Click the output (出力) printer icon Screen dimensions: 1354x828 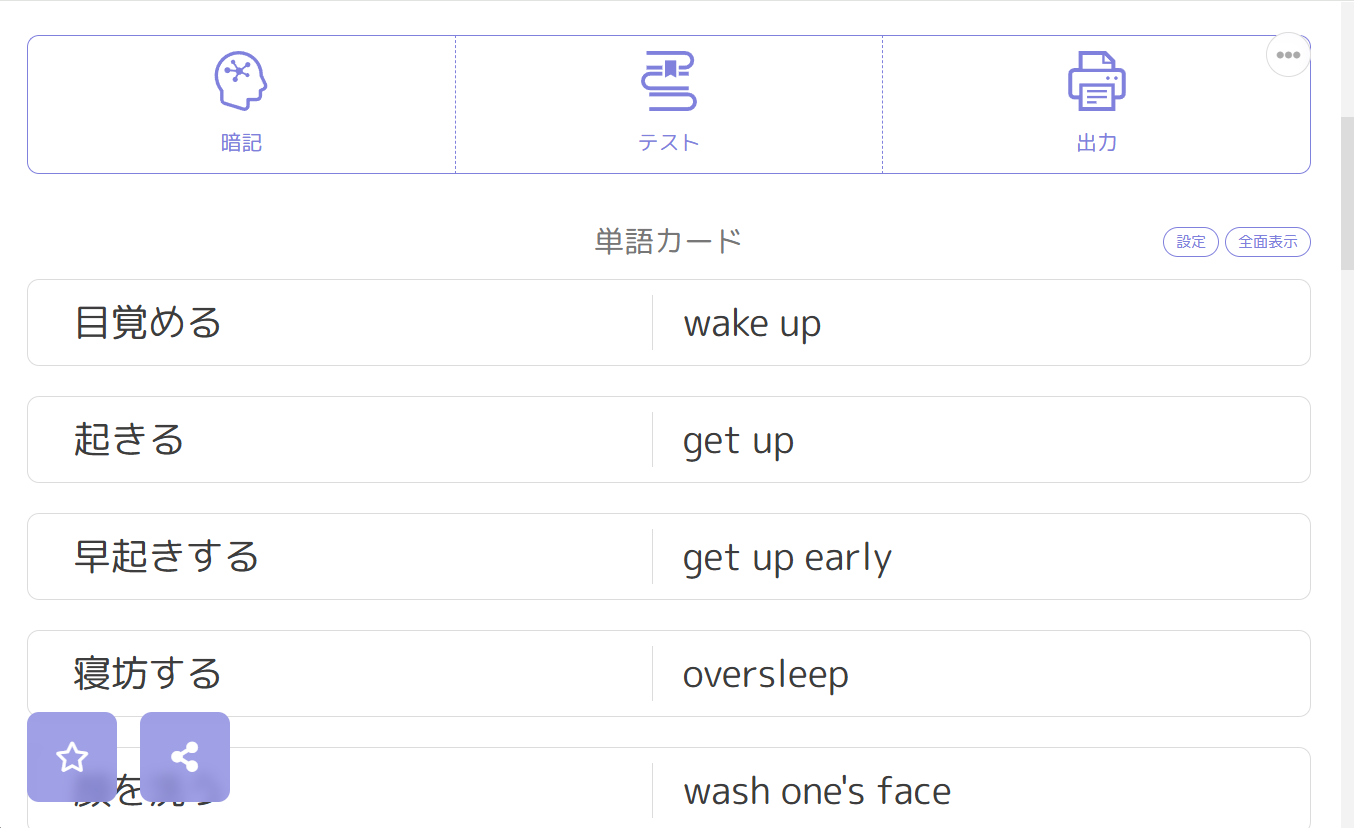[1096, 81]
